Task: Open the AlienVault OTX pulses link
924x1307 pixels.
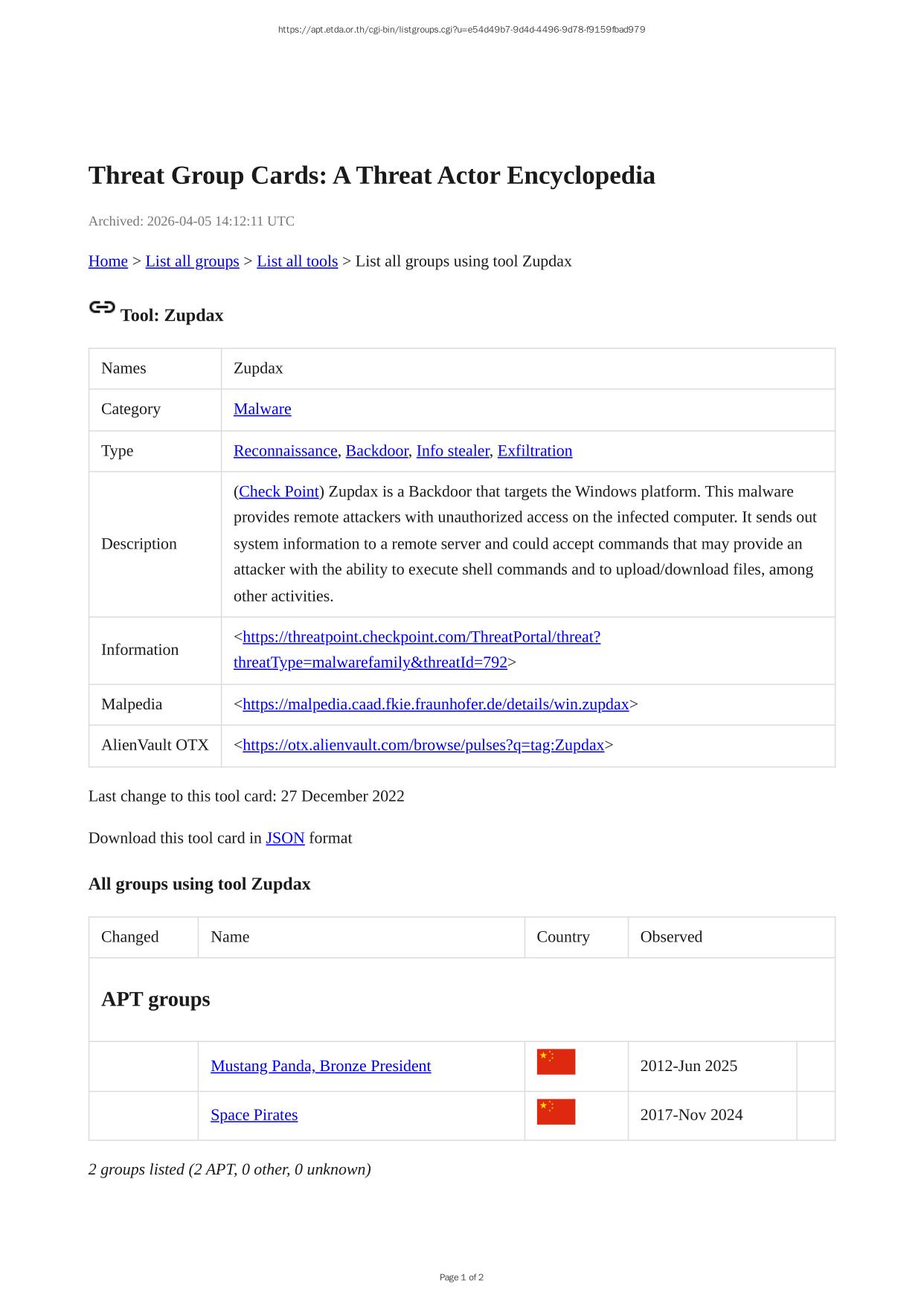Action: coord(423,745)
